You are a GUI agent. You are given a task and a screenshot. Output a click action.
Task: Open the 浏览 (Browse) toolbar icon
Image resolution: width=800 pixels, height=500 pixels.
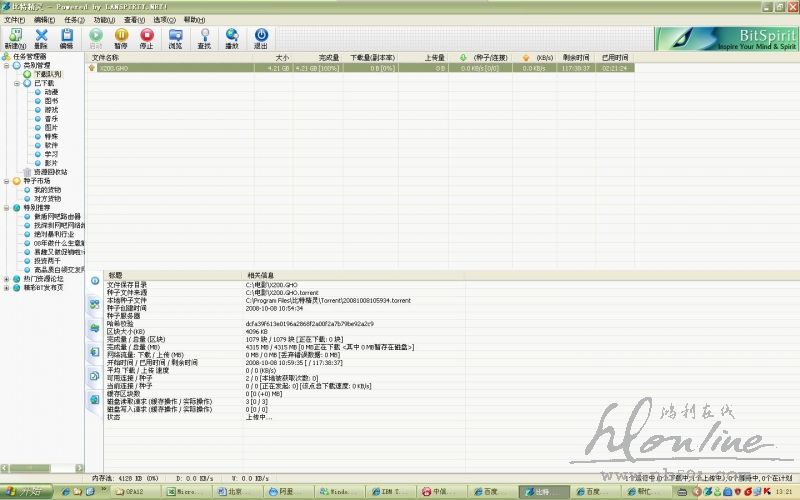(175, 37)
